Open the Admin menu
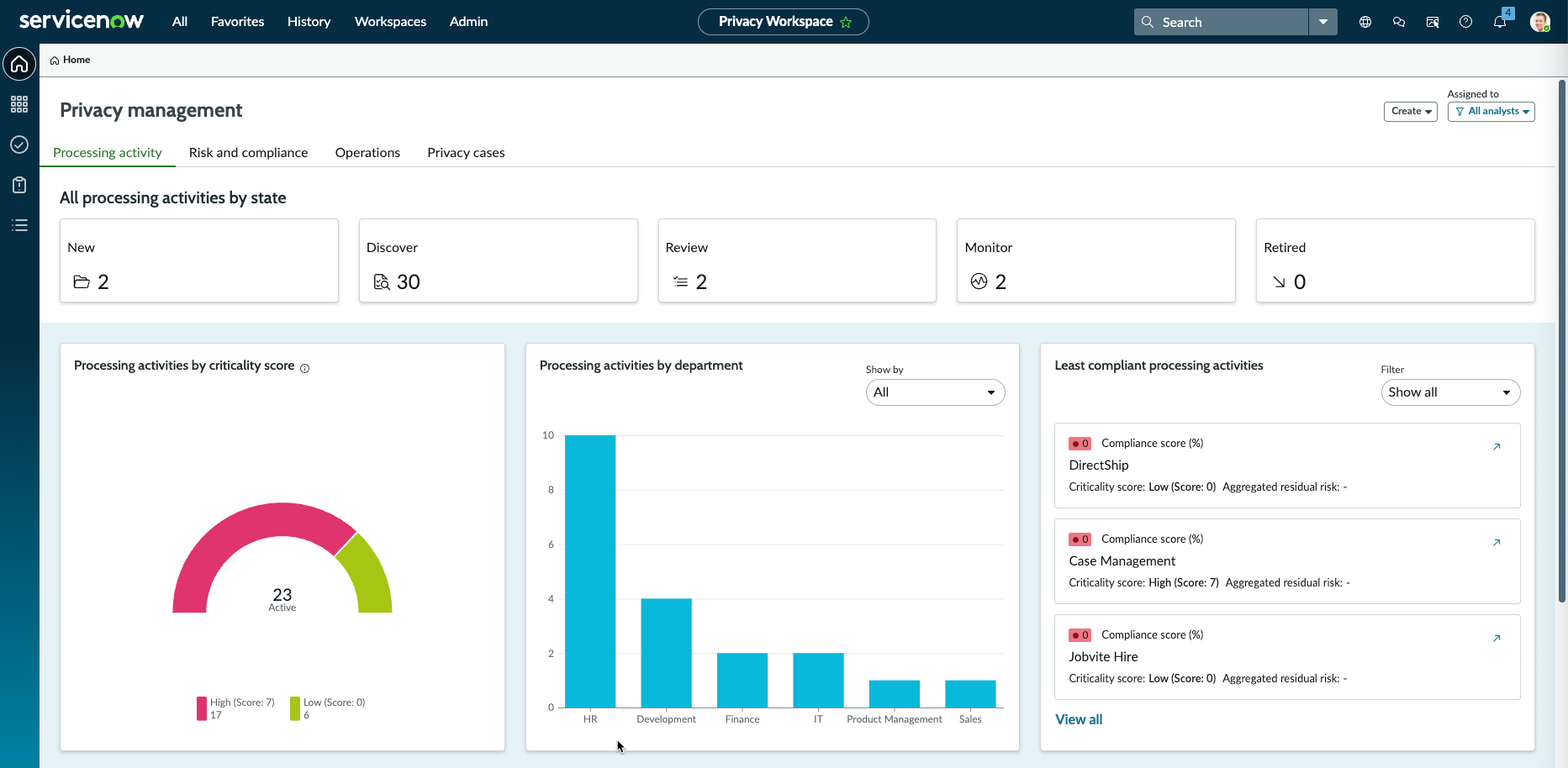This screenshot has height=768, width=1568. point(468,22)
